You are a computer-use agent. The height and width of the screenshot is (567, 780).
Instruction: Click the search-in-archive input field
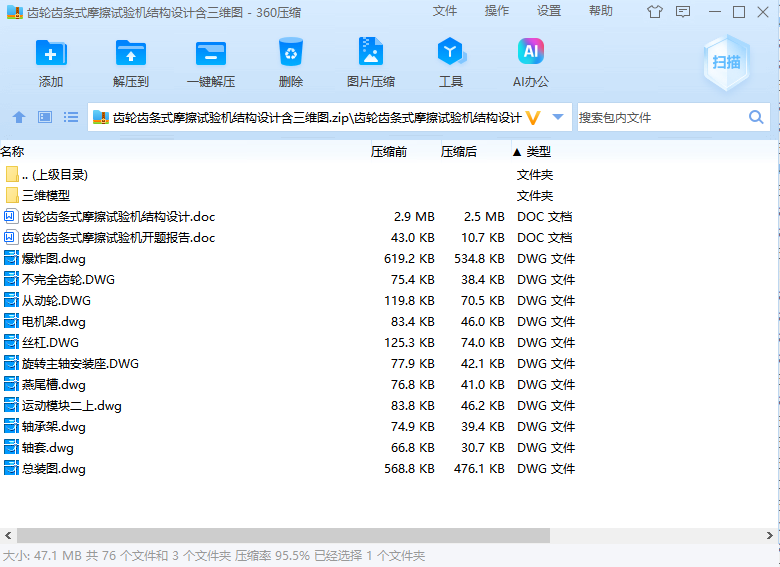(x=662, y=118)
